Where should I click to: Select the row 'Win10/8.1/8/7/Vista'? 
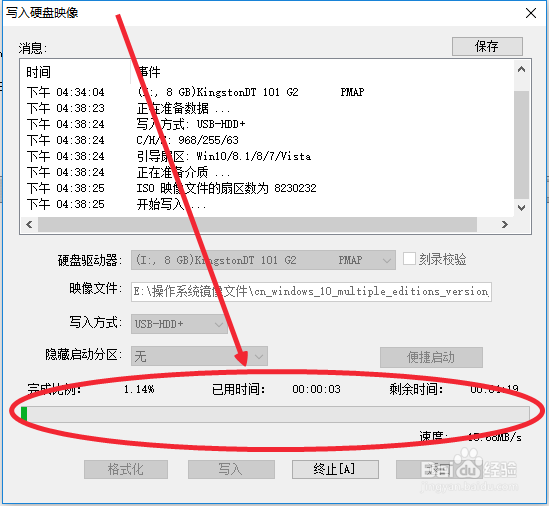[268, 156]
